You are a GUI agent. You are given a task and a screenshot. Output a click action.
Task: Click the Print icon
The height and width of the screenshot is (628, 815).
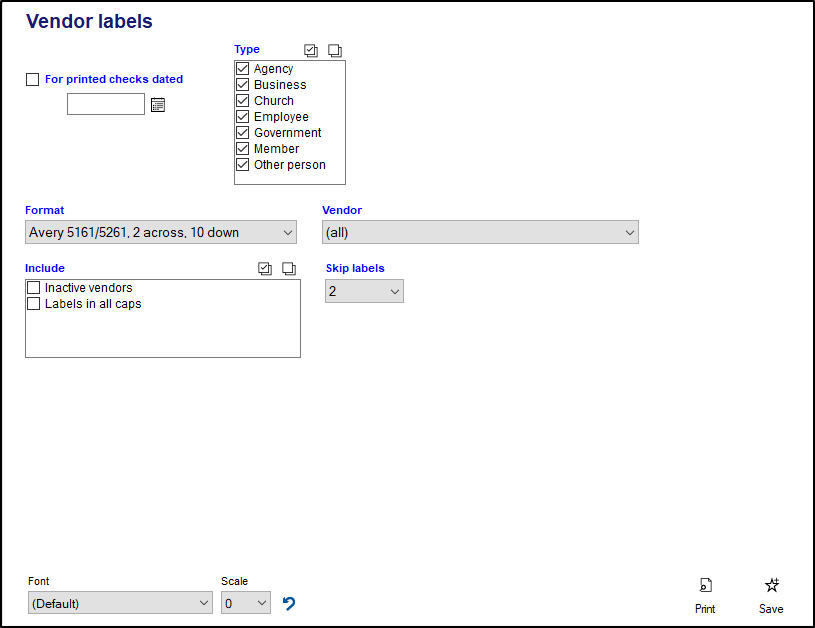click(x=705, y=586)
